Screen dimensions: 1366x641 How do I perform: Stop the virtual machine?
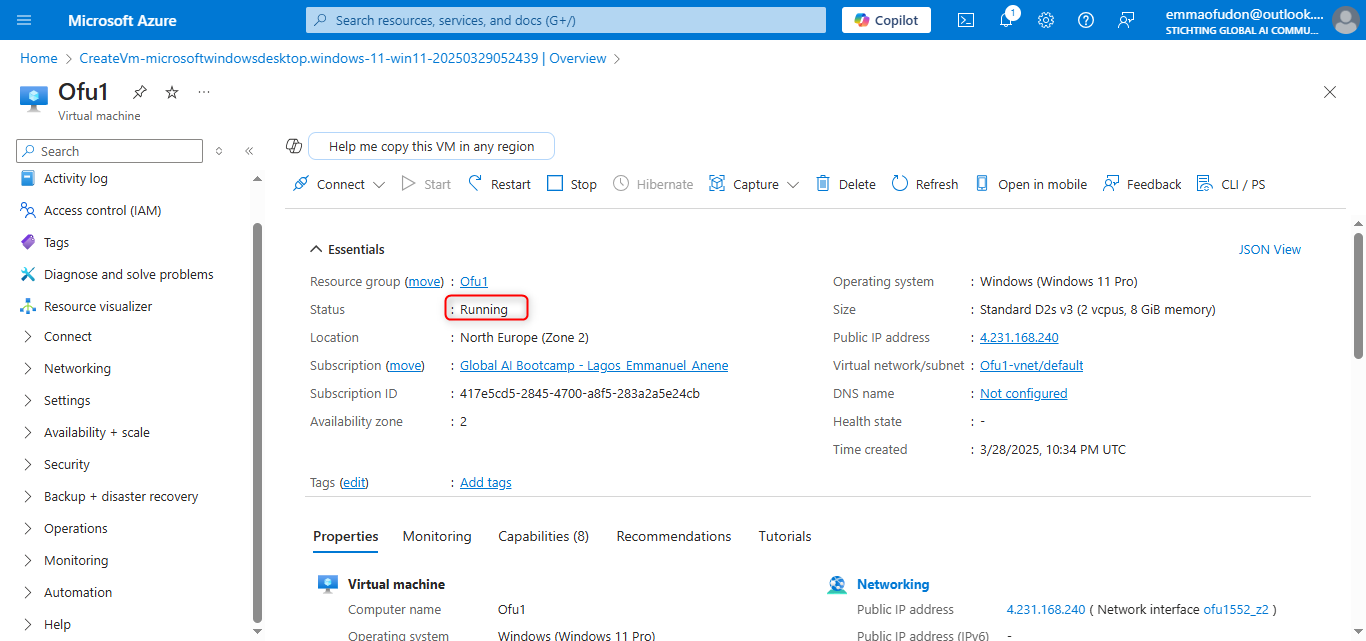[572, 184]
